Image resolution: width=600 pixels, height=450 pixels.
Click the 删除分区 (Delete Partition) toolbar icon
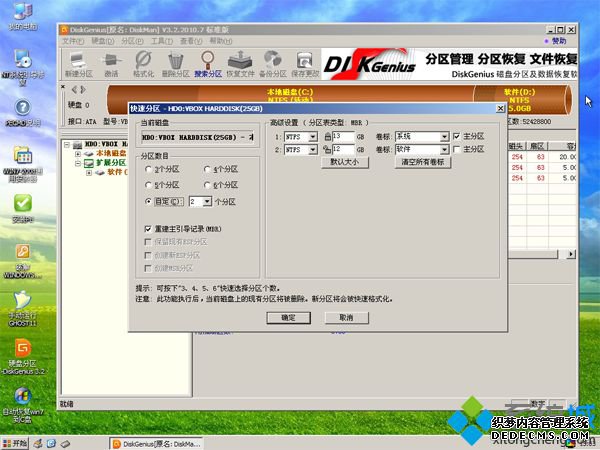pos(175,66)
